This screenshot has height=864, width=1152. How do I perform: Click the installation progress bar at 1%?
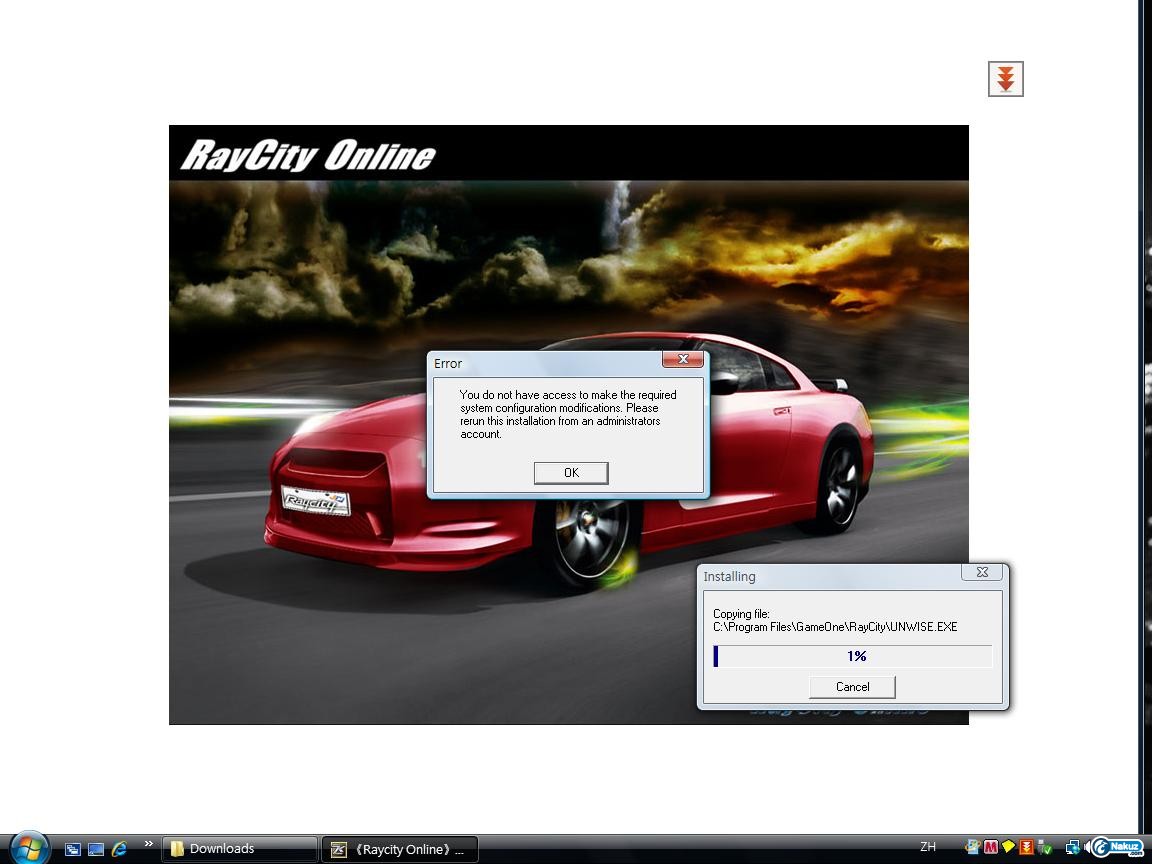click(852, 656)
